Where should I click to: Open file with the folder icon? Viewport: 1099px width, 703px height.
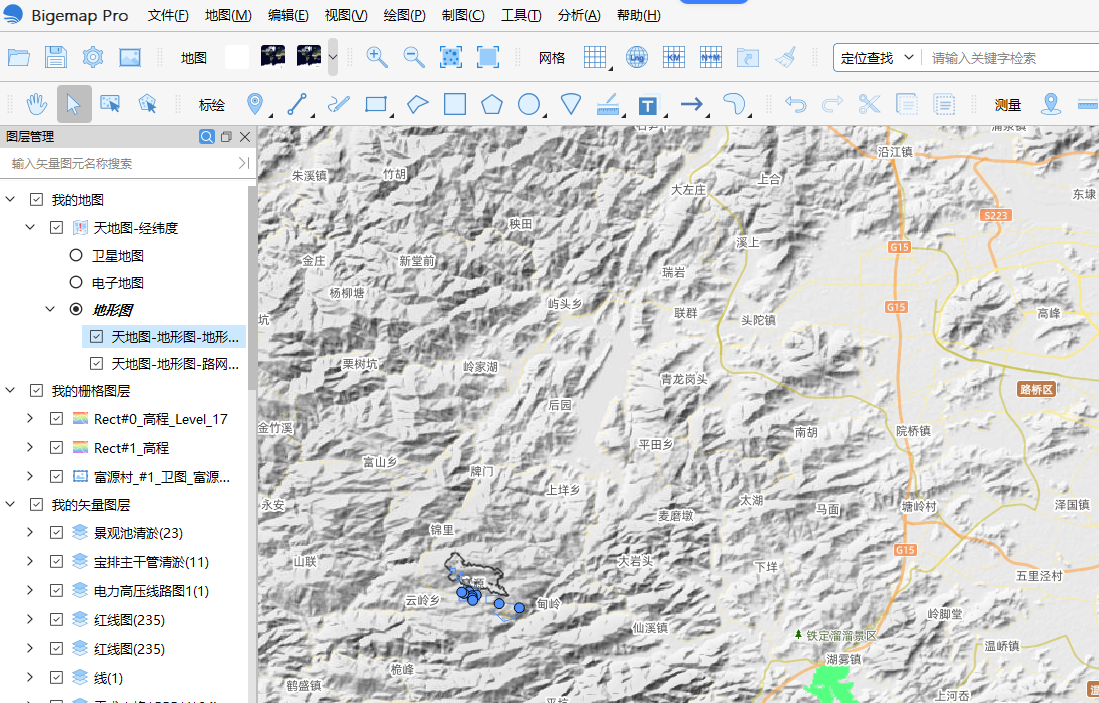[x=19, y=57]
